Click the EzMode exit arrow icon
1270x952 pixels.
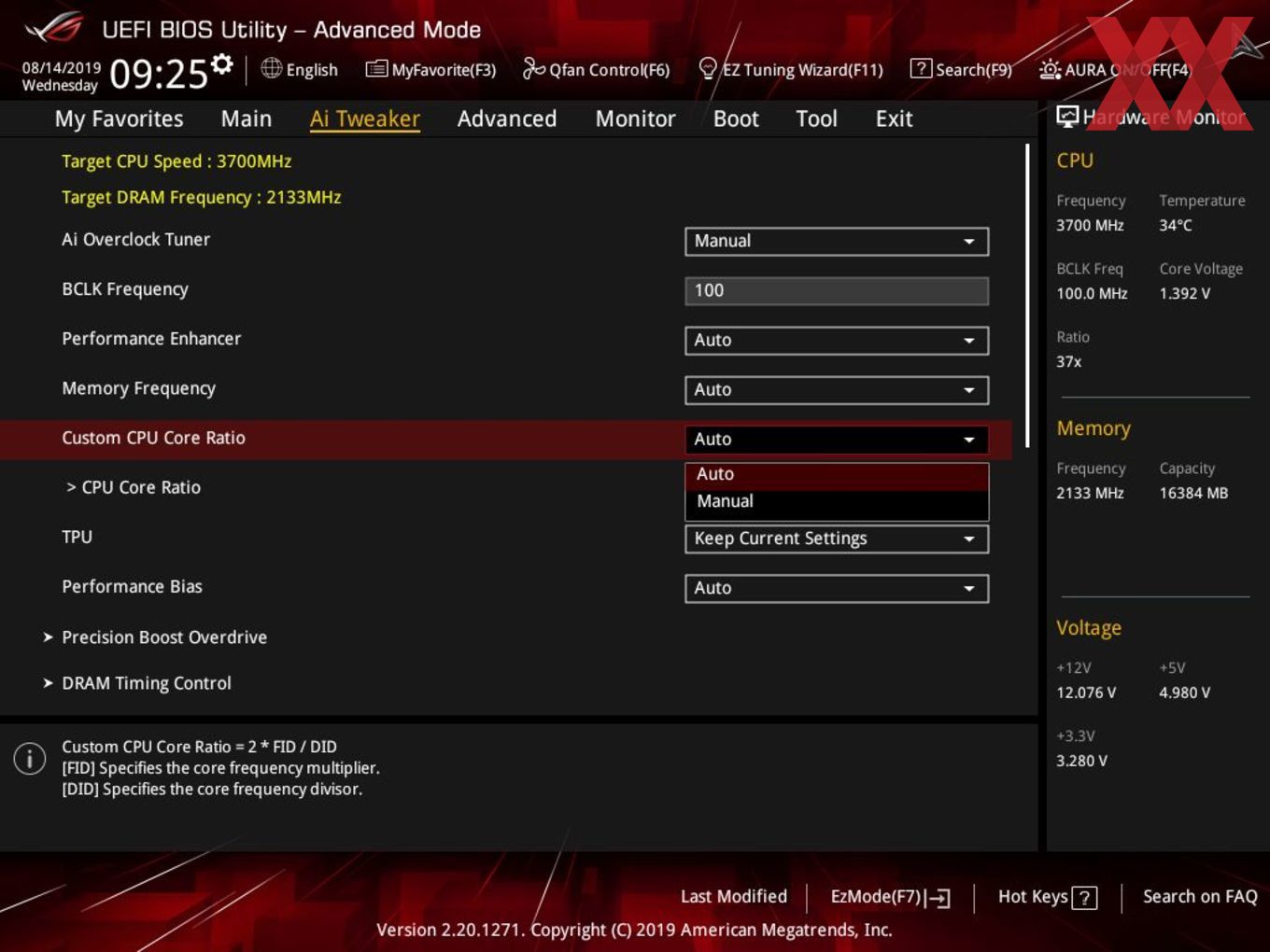pyautogui.click(x=938, y=898)
